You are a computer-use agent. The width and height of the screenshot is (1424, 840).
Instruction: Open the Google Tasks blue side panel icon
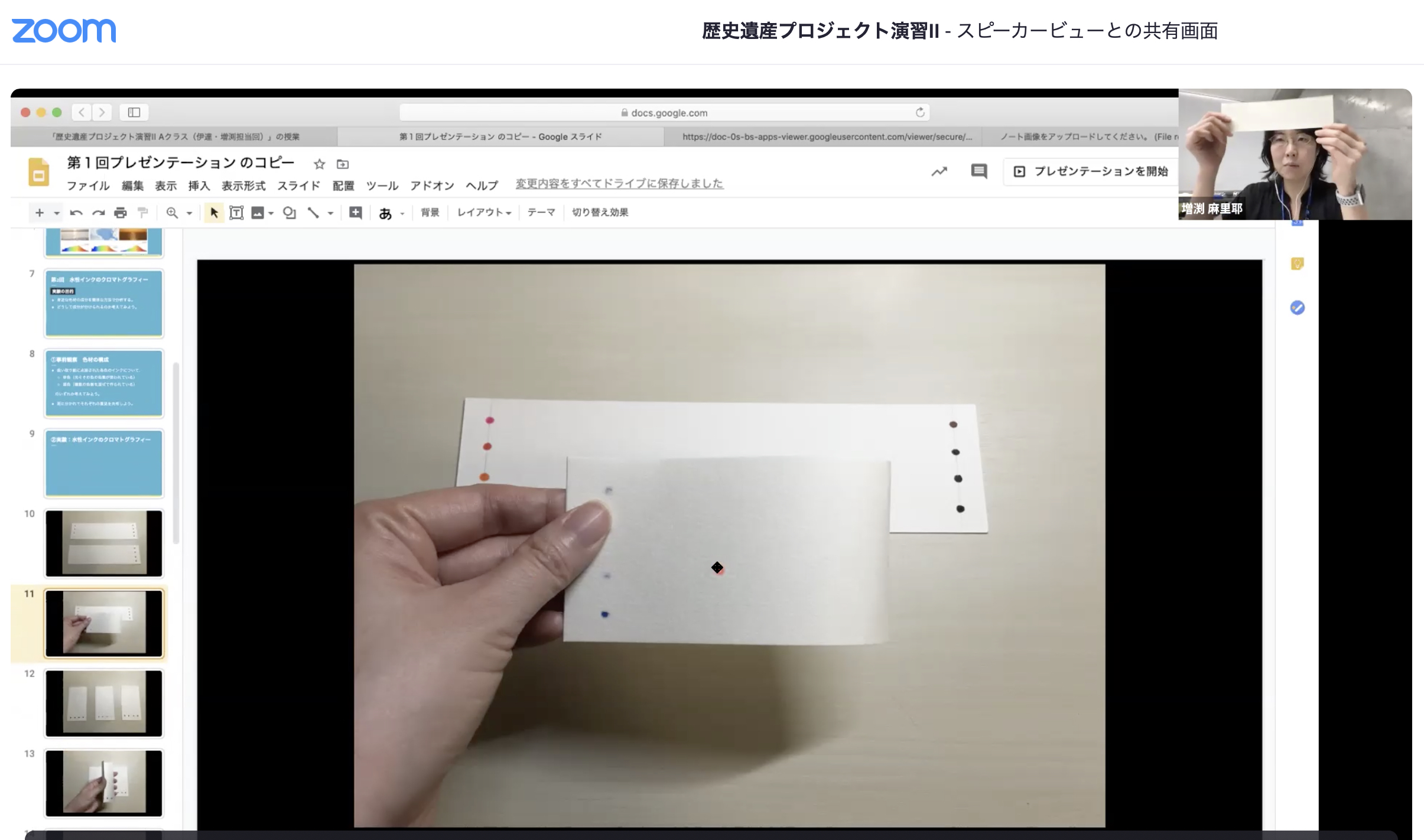tap(1297, 308)
